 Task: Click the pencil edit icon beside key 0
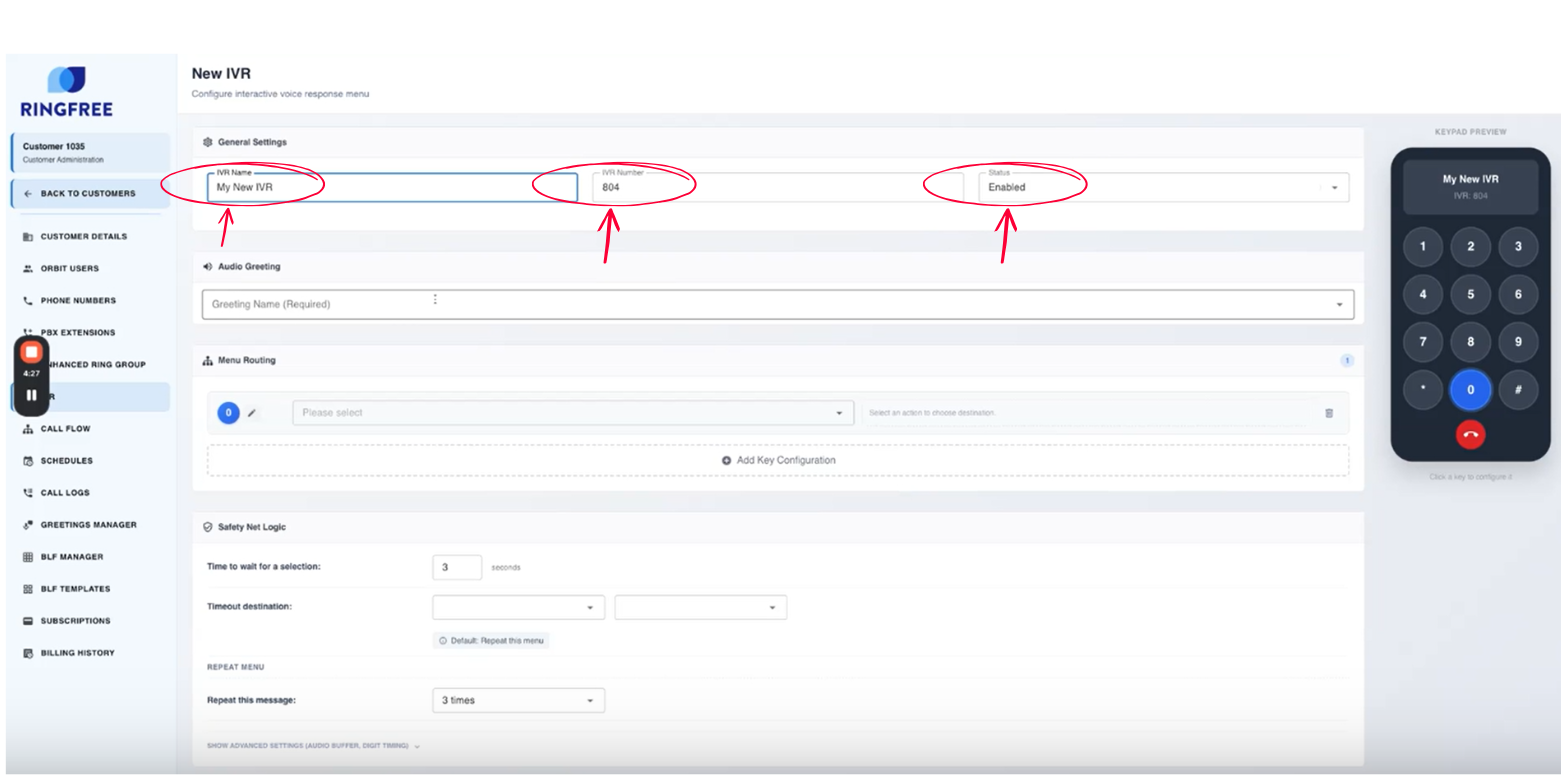252,413
